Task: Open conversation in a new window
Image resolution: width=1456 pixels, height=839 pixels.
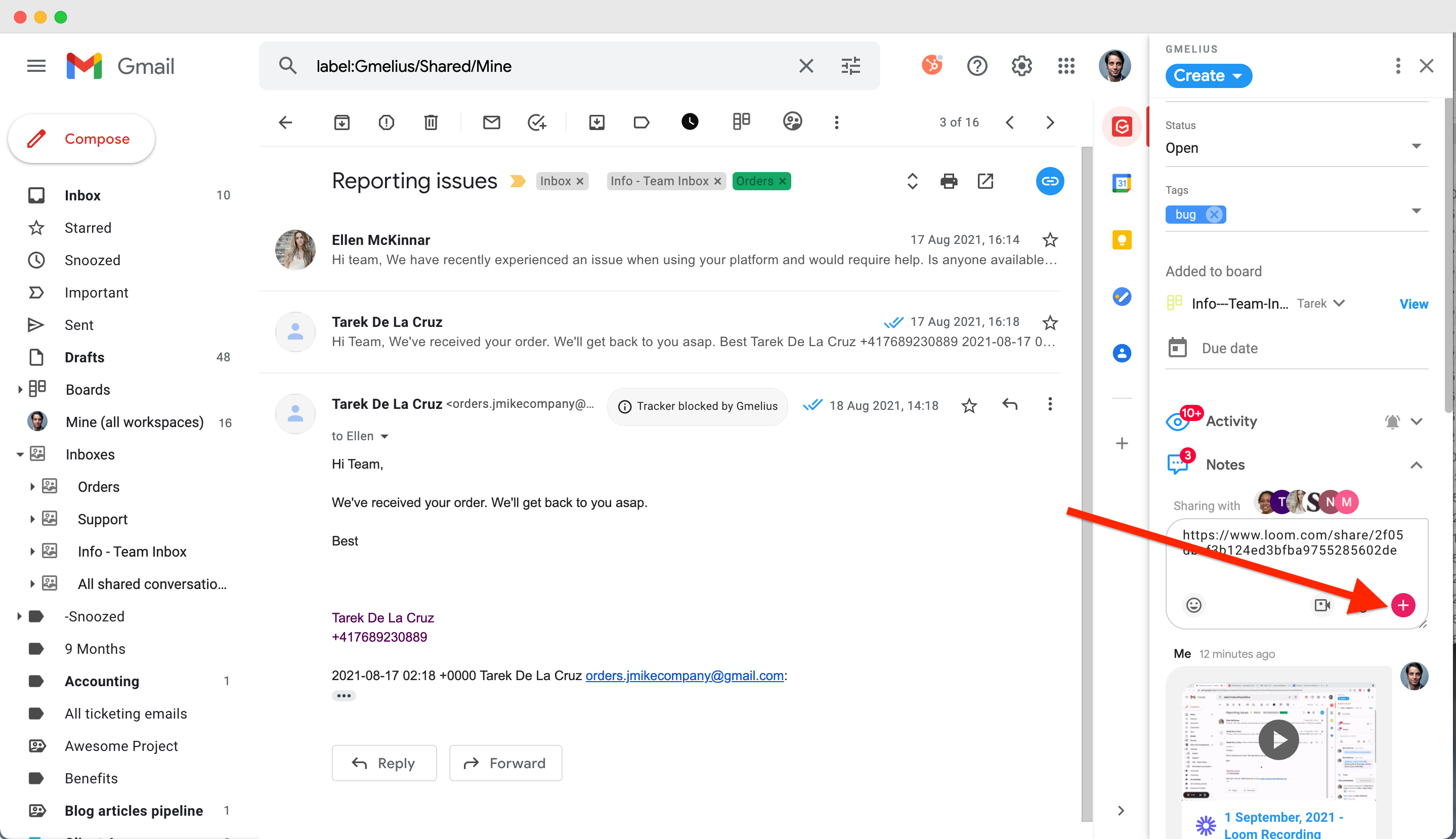Action: (x=986, y=182)
